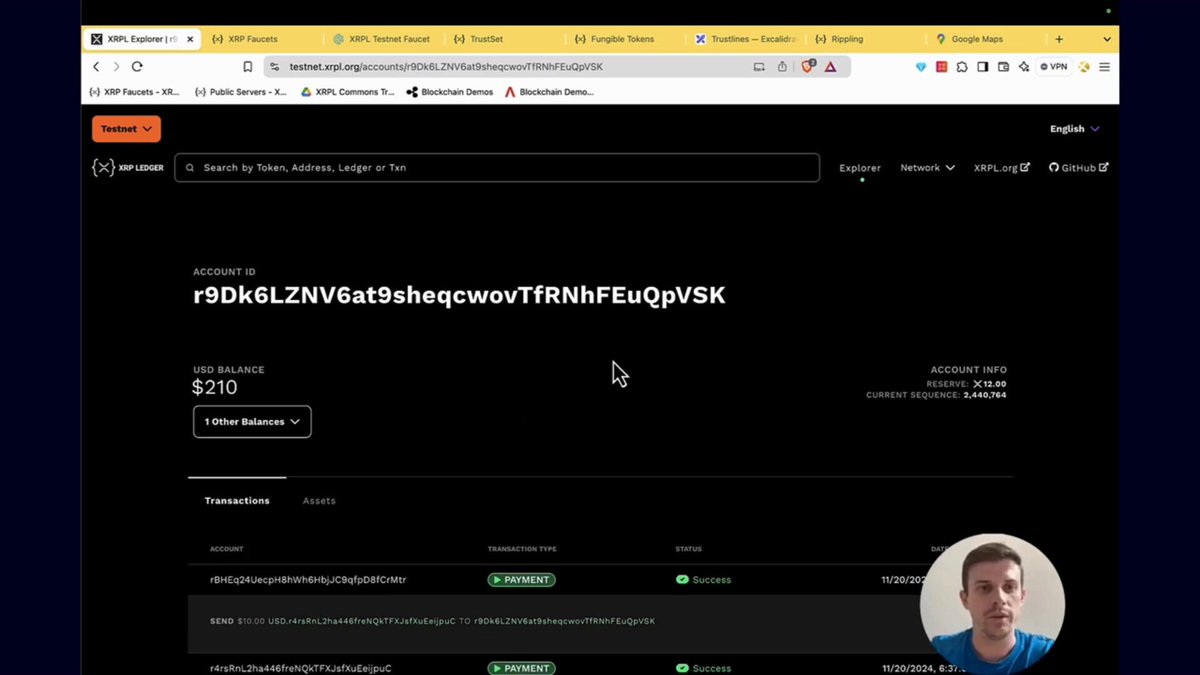
Task: Open the Explorer nav link
Action: pos(860,168)
